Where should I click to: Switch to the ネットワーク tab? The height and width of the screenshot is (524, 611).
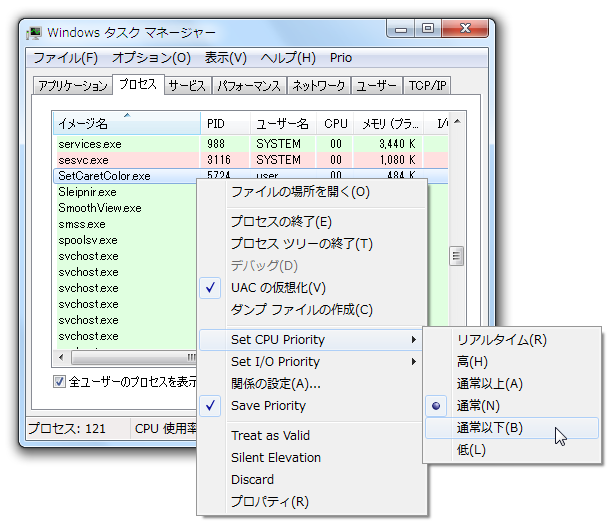click(318, 86)
